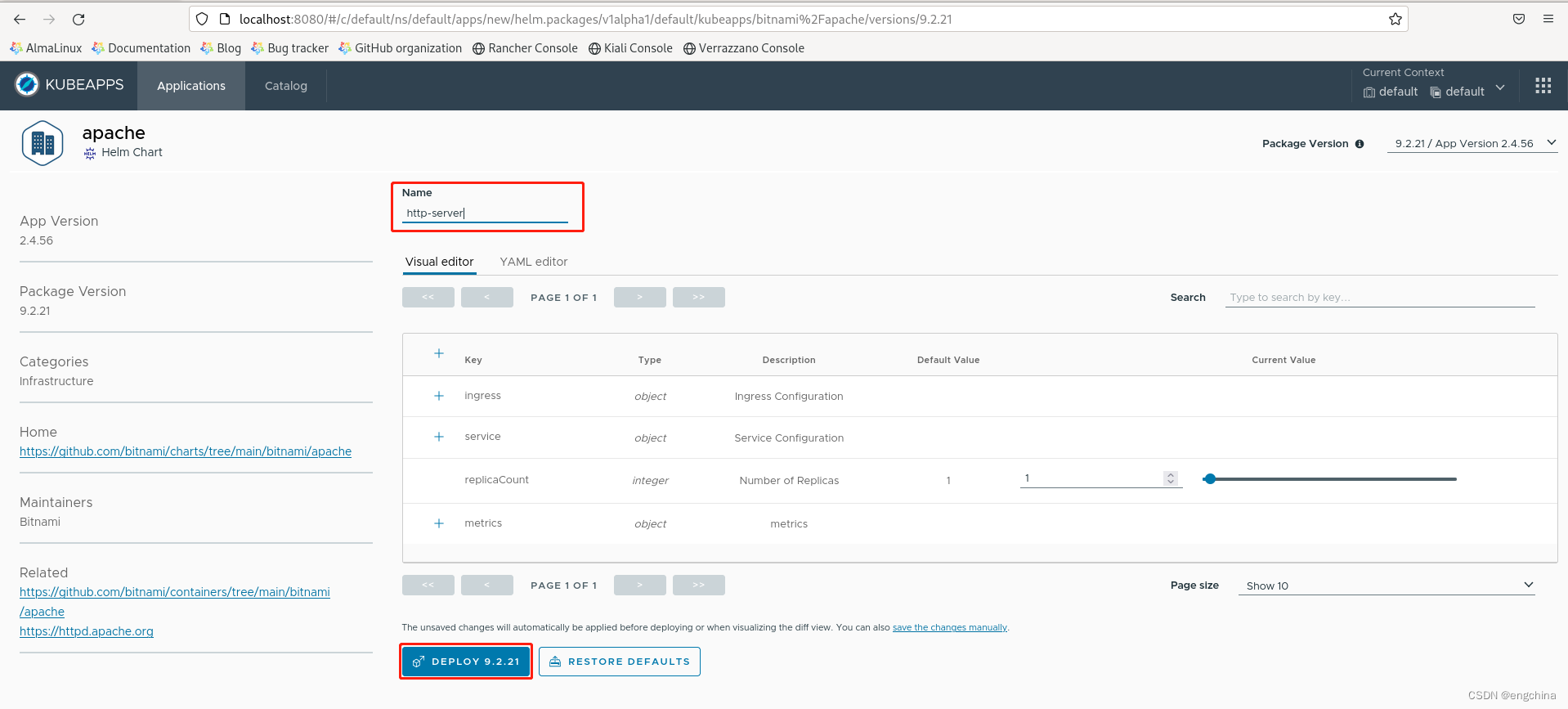Image resolution: width=1568 pixels, height=709 pixels.
Task: Click the replicaCount slider handle
Action: click(x=1210, y=479)
